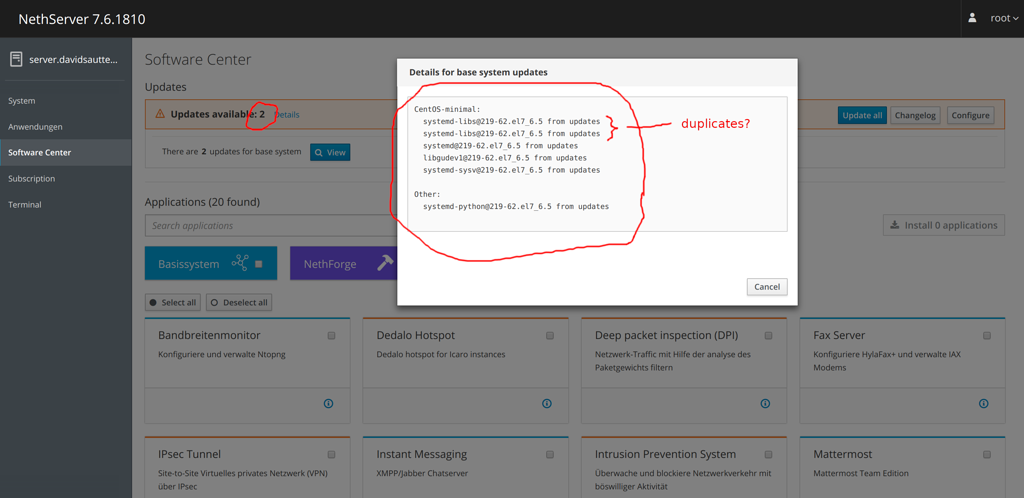Tick the Intrusion Prevention System checkbox

(x=769, y=454)
